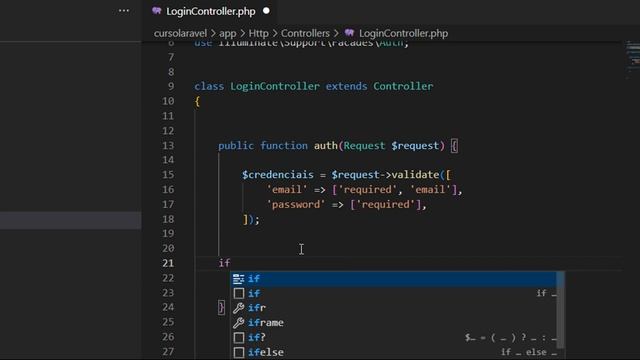Open the sidebar three-dots more actions menu
Image resolution: width=640 pixels, height=360 pixels.
point(124,11)
